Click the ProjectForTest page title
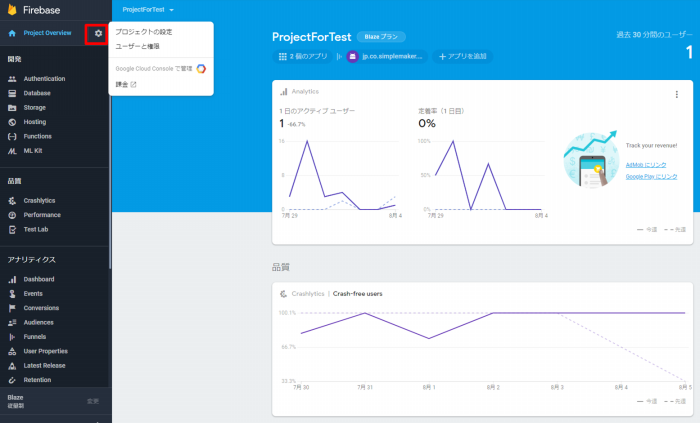The height and width of the screenshot is (423, 700). [312, 37]
